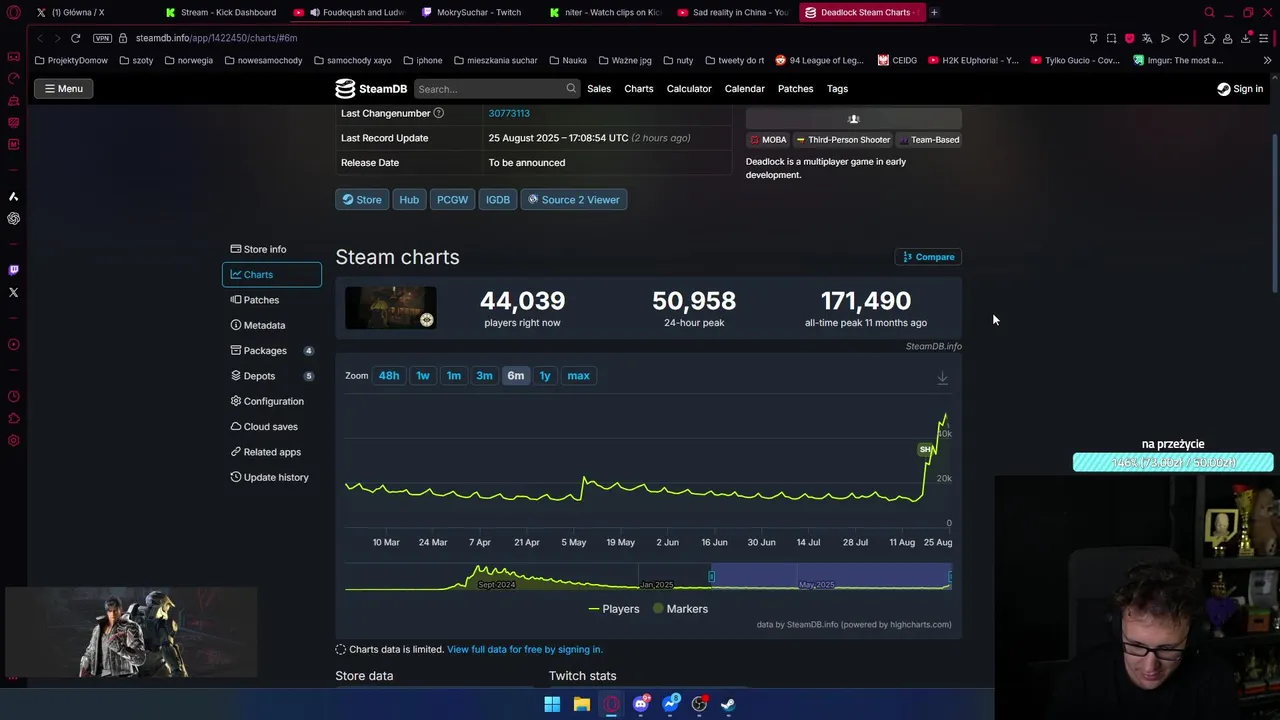Click View full data for free link
The width and height of the screenshot is (1280, 720).
pyautogui.click(x=525, y=650)
